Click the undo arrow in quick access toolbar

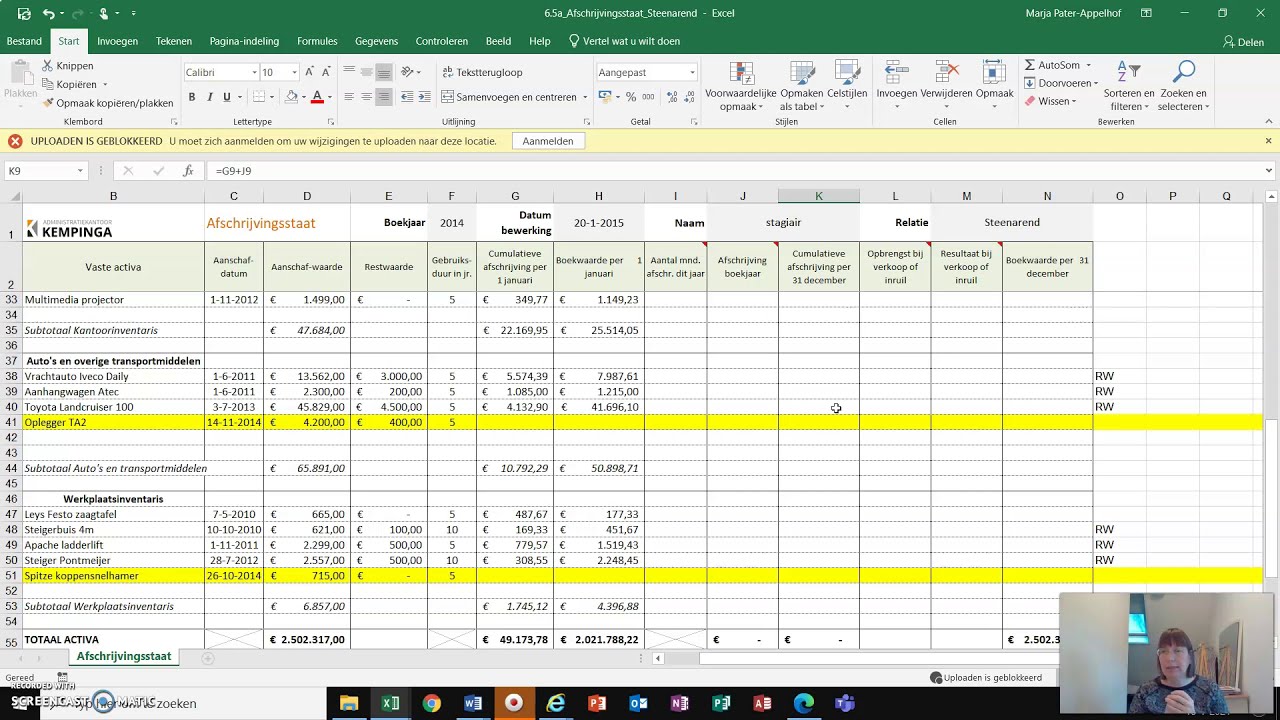coord(49,13)
